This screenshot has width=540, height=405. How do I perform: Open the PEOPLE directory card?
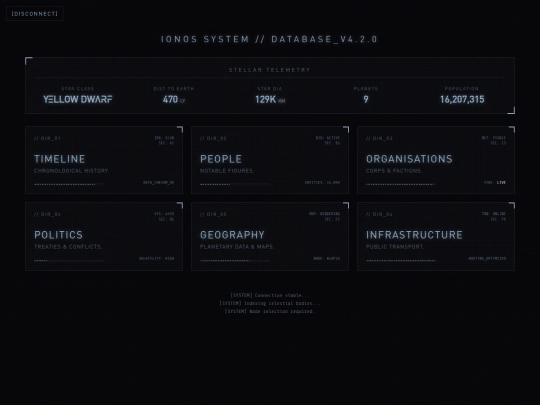pyautogui.click(x=270, y=160)
